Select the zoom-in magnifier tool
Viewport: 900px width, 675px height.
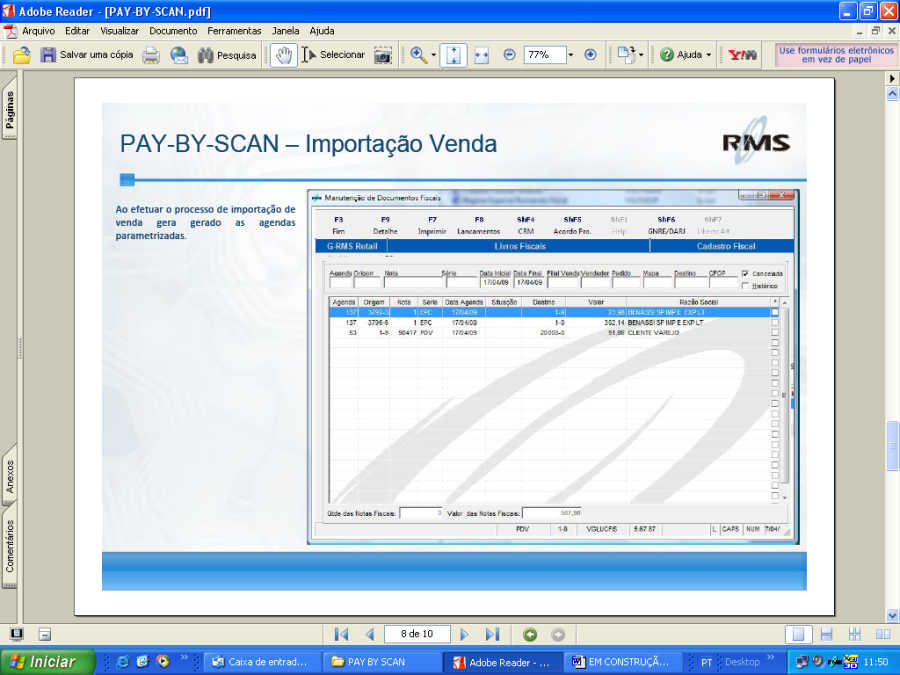click(x=418, y=55)
